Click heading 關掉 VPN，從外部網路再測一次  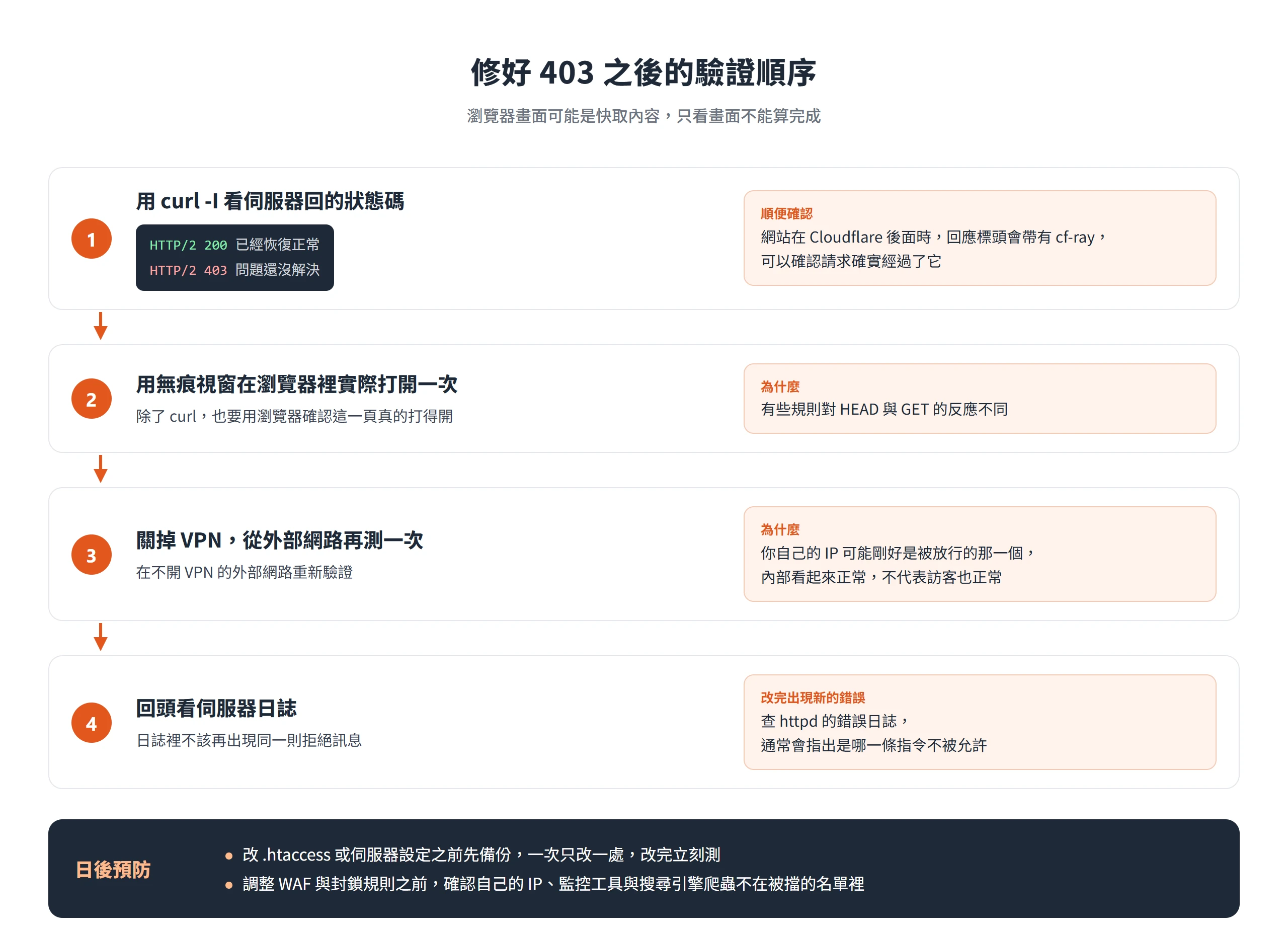[x=279, y=539]
